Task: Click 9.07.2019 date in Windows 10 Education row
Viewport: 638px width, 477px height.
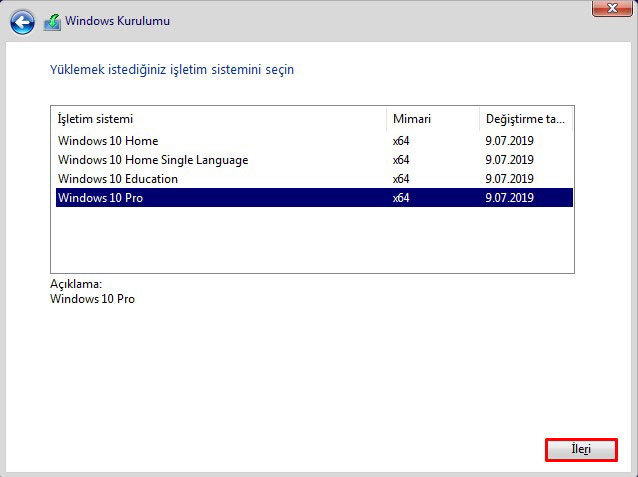Action: tap(509, 179)
